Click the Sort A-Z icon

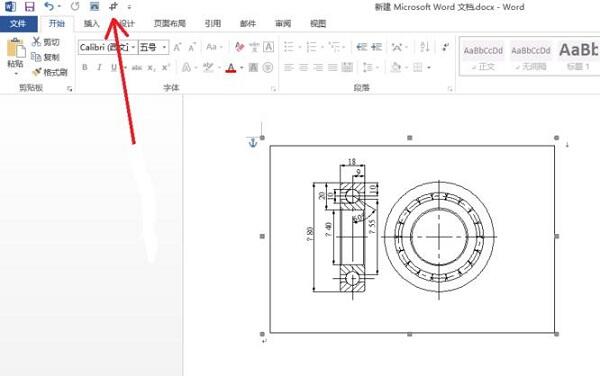click(425, 47)
